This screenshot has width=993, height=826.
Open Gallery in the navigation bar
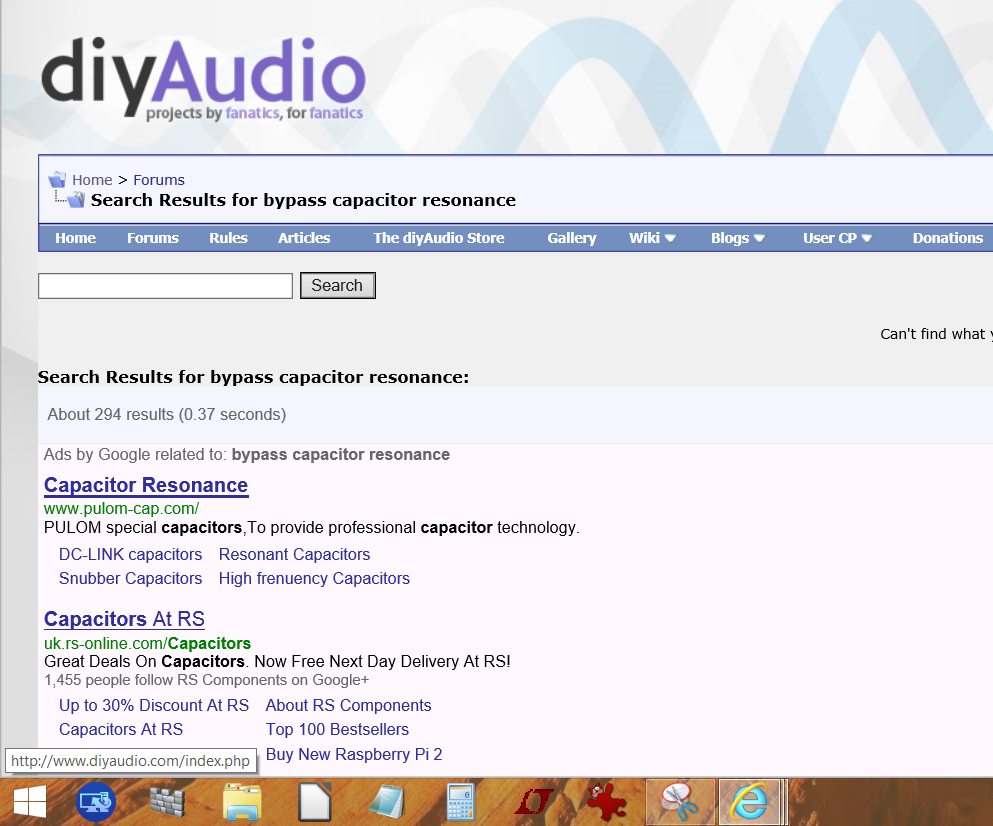pos(572,238)
